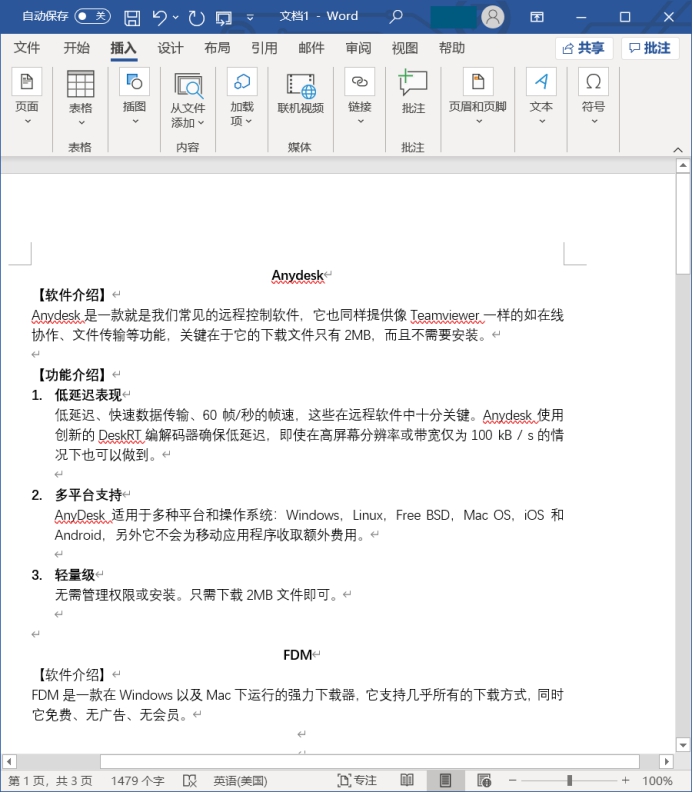Switch to Print Layout view icon
This screenshot has height=793, width=693.
(x=445, y=780)
